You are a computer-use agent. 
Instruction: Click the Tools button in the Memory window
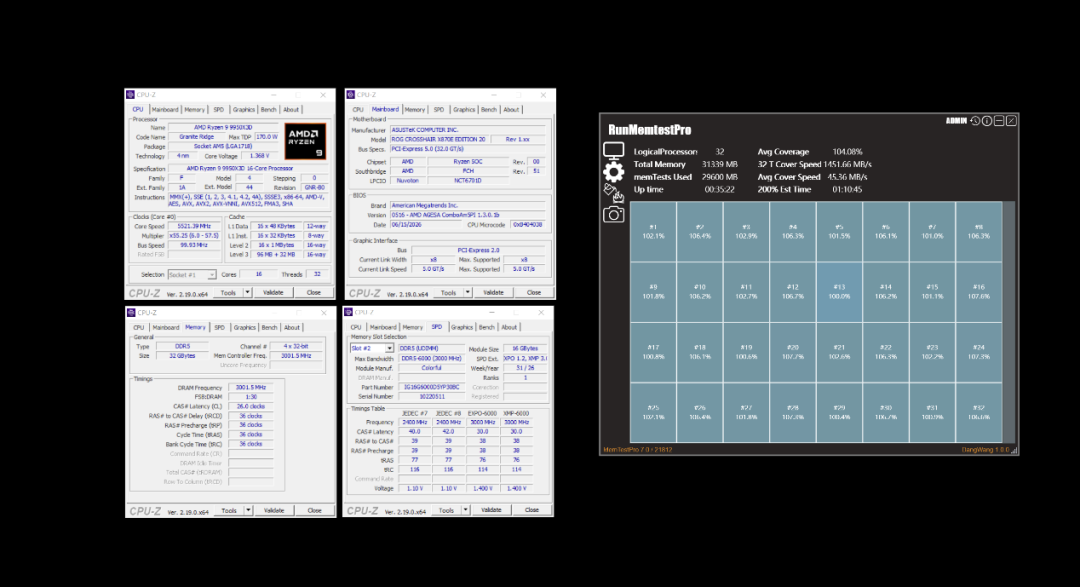[x=229, y=511]
